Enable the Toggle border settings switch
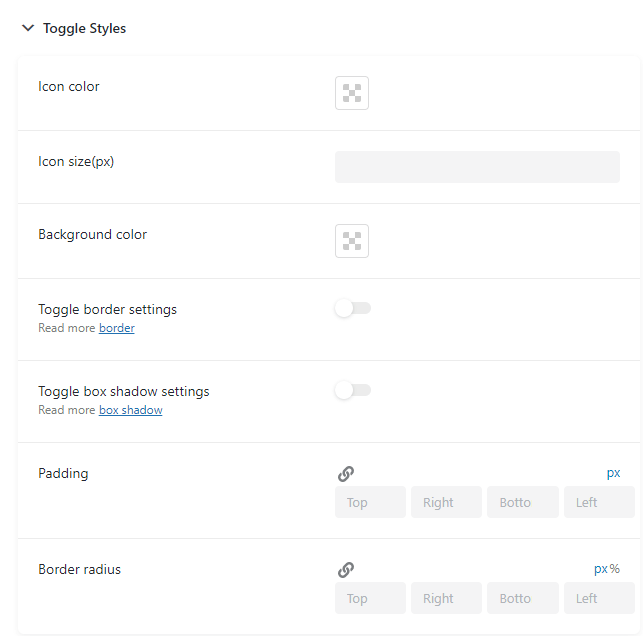Screen dimensions: 643x636 pos(353,308)
